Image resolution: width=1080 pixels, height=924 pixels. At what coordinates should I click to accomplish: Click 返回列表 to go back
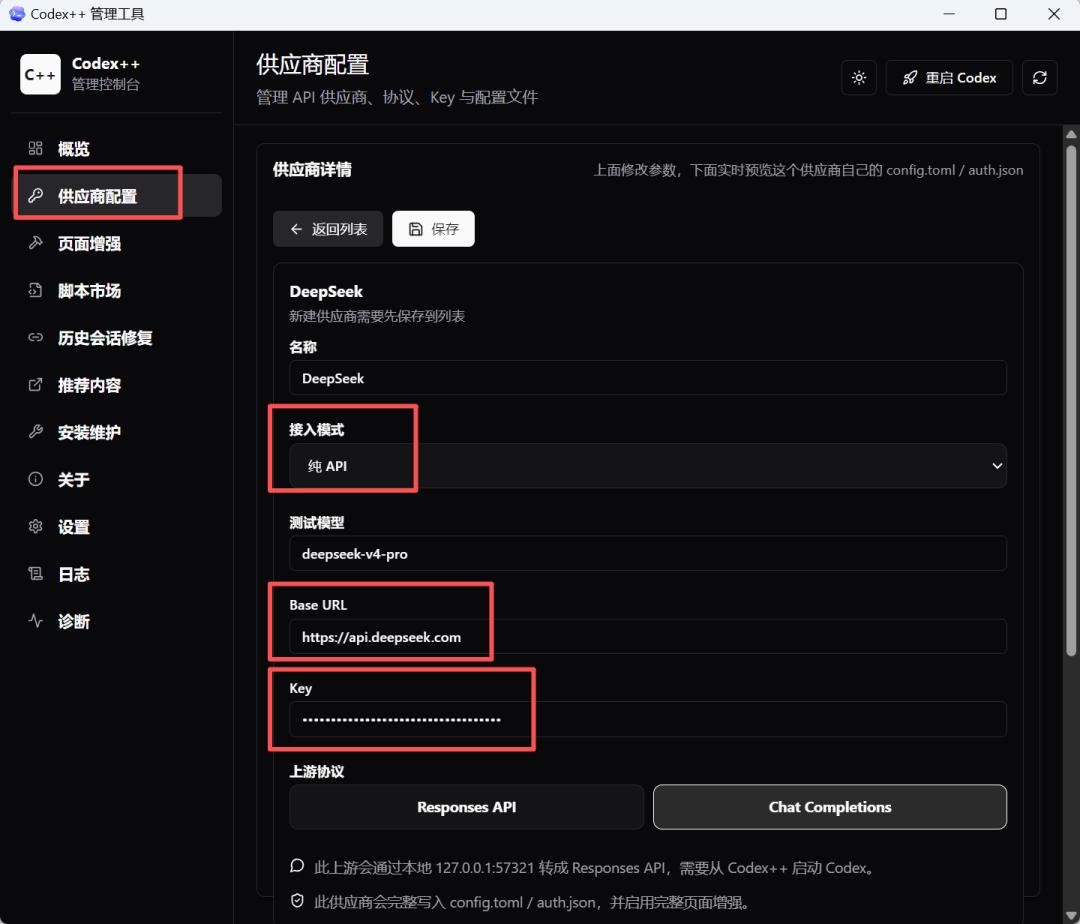pyautogui.click(x=328, y=229)
